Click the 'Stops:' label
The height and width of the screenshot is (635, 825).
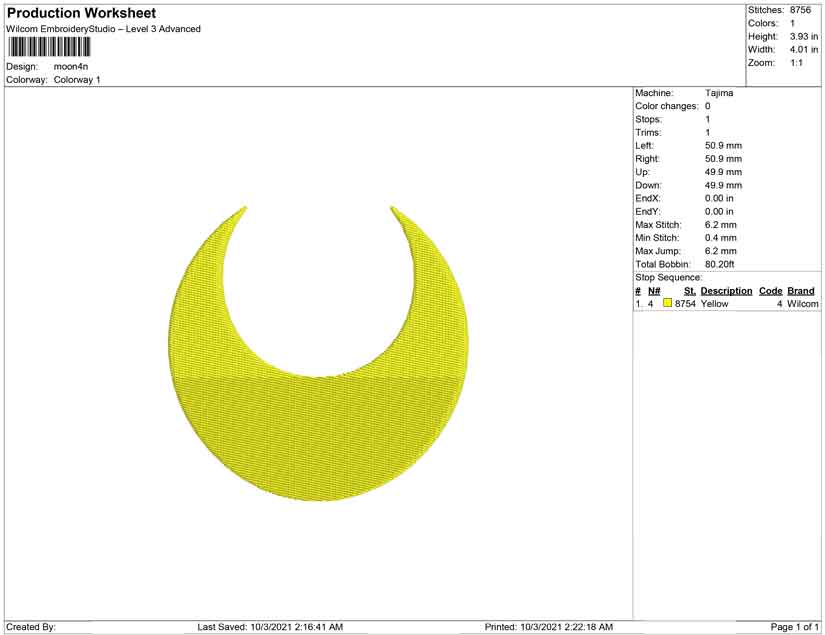tap(648, 119)
